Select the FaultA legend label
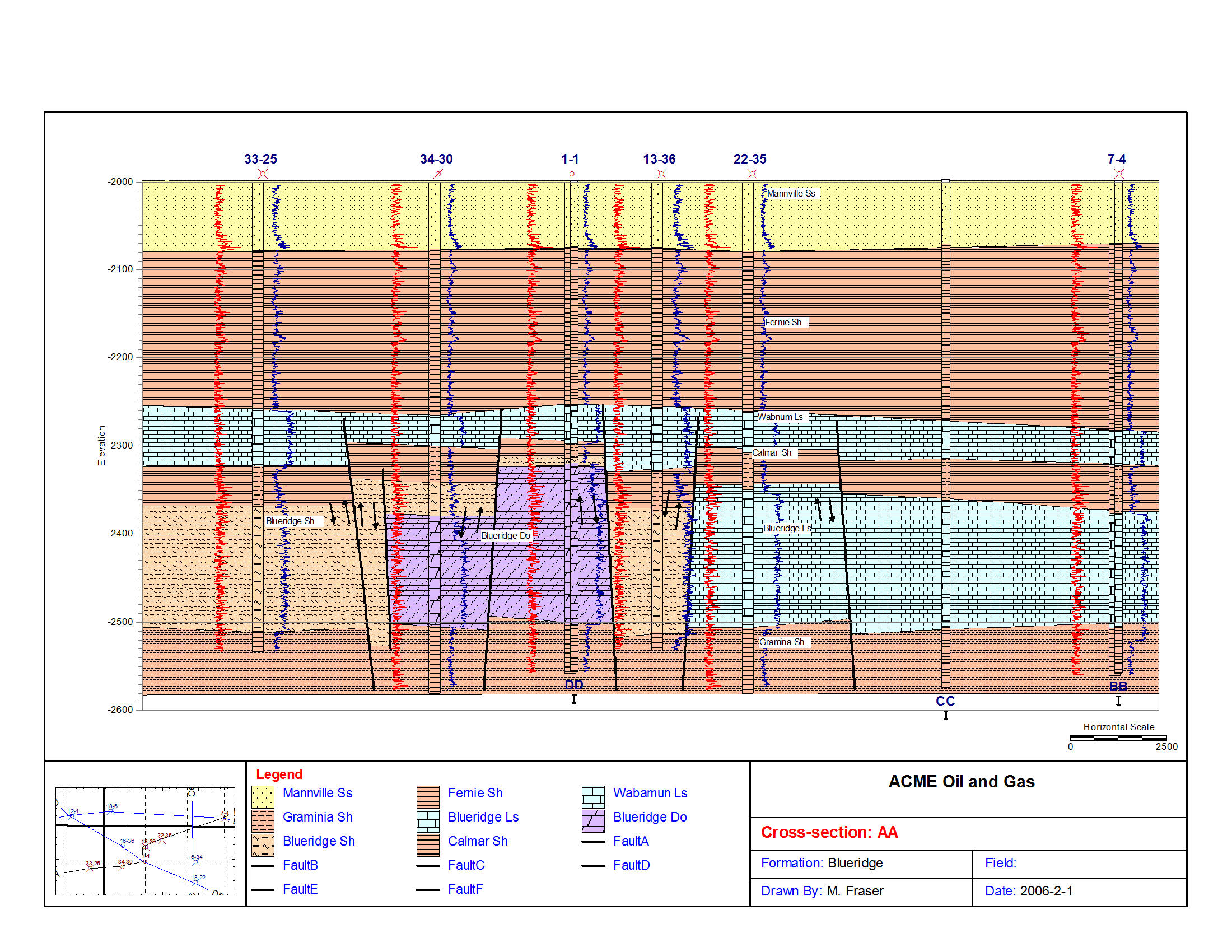The image size is (1232, 952). [631, 841]
